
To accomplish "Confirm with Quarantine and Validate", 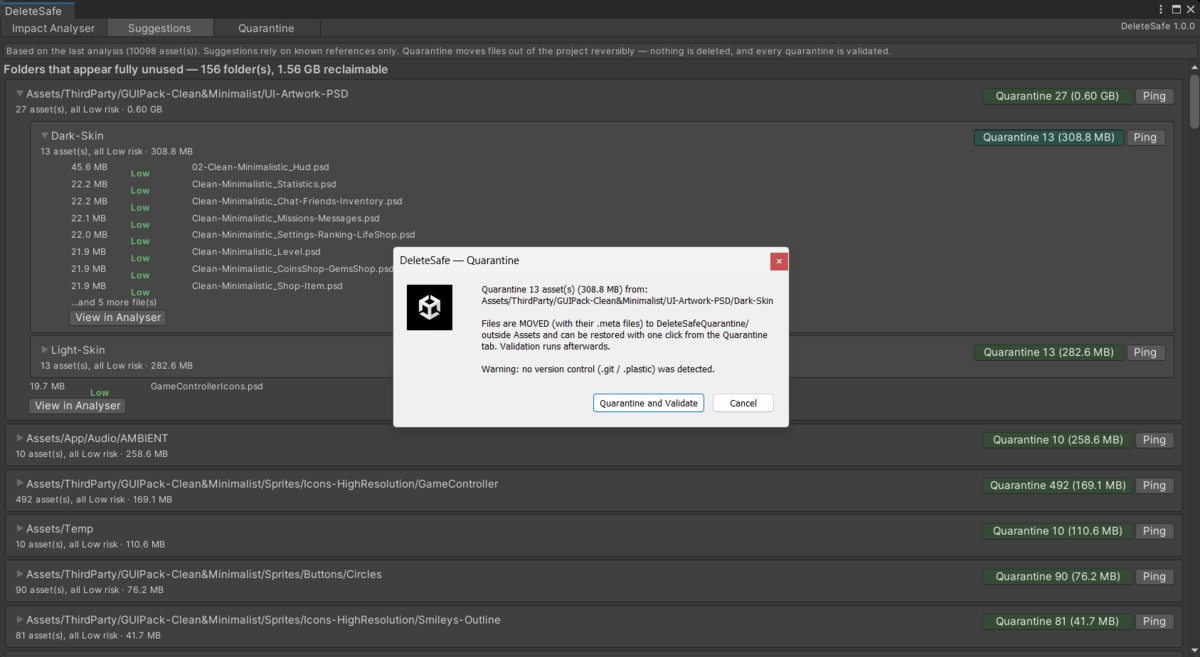I will coord(649,403).
